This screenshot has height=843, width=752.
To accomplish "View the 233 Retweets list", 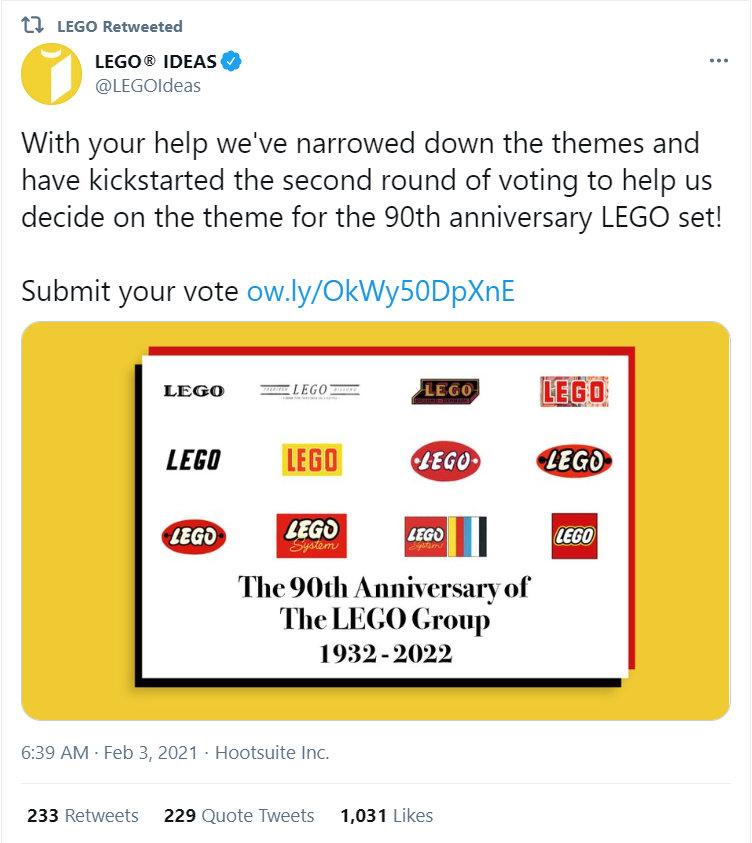I will tap(83, 815).
